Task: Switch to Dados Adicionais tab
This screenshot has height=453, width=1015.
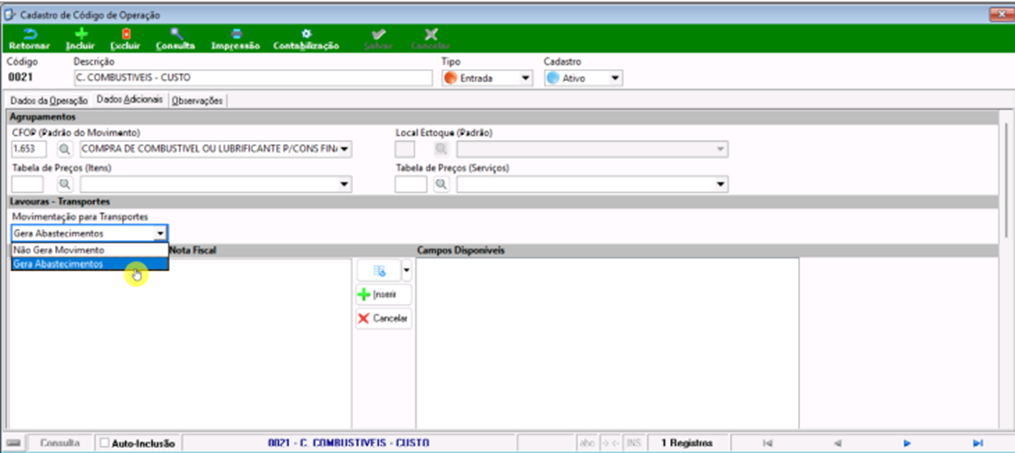Action: click(129, 100)
